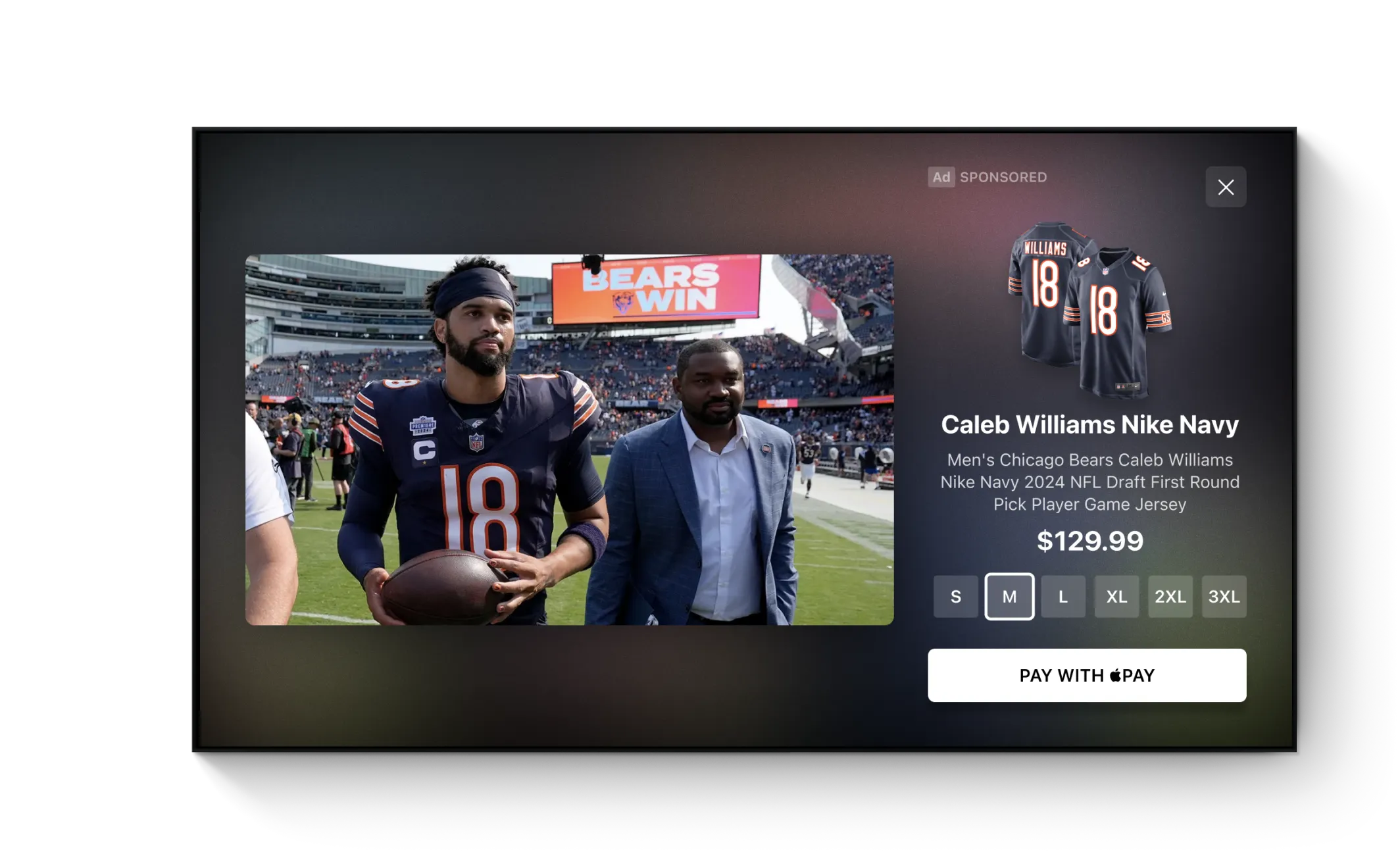Select size S
Viewport: 1400px width, 854px height.
point(955,597)
